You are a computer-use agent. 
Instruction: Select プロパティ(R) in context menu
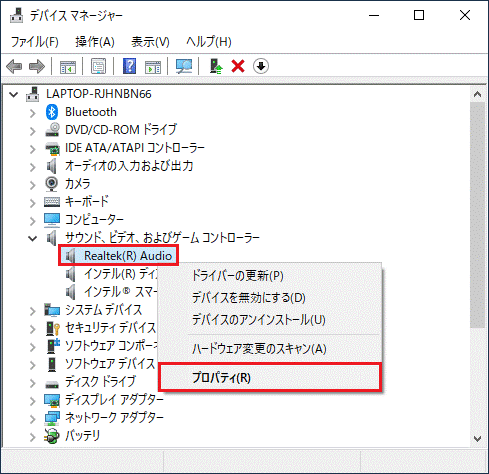click(270, 377)
